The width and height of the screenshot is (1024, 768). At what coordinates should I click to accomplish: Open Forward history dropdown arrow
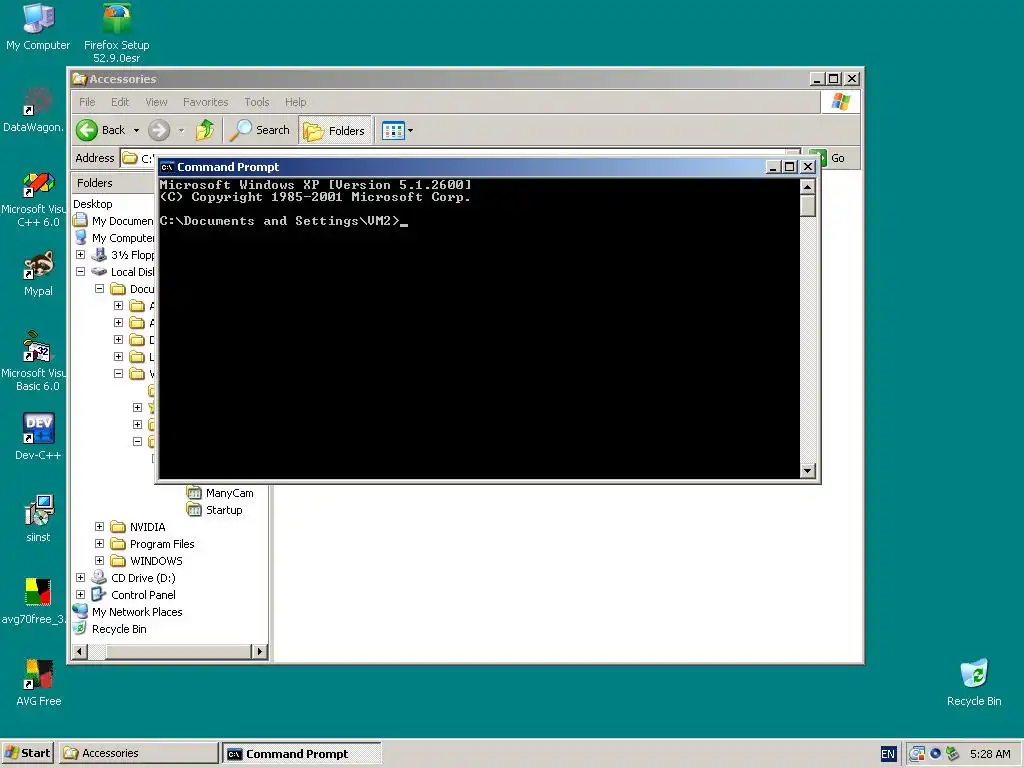coord(182,131)
